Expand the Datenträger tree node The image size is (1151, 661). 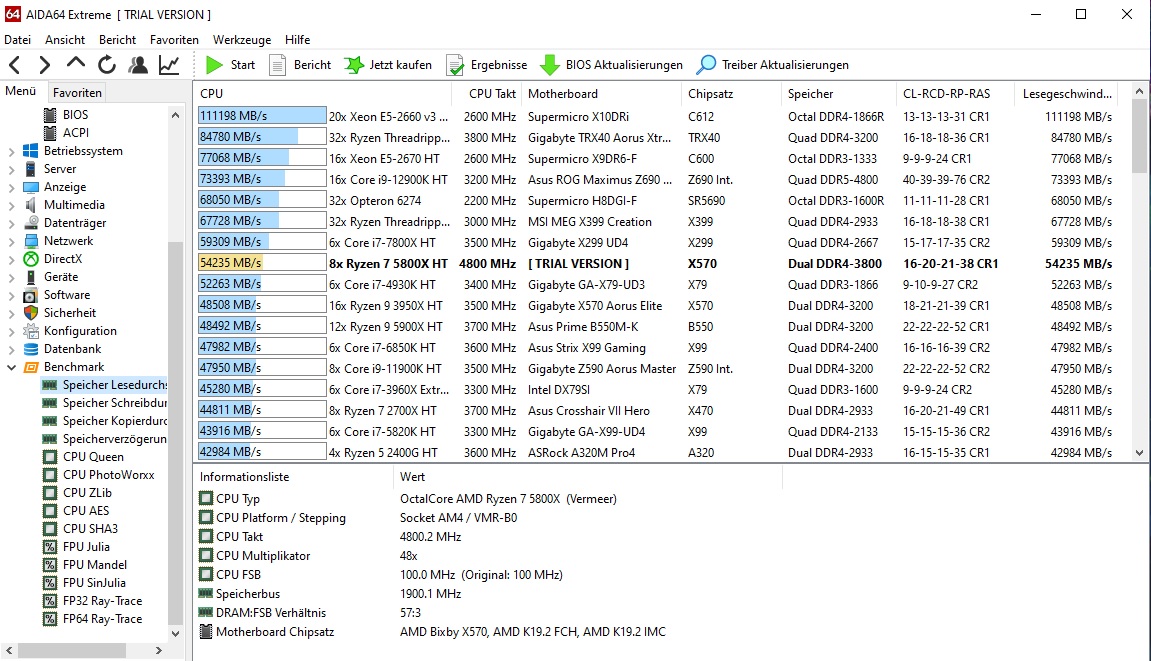(x=11, y=223)
